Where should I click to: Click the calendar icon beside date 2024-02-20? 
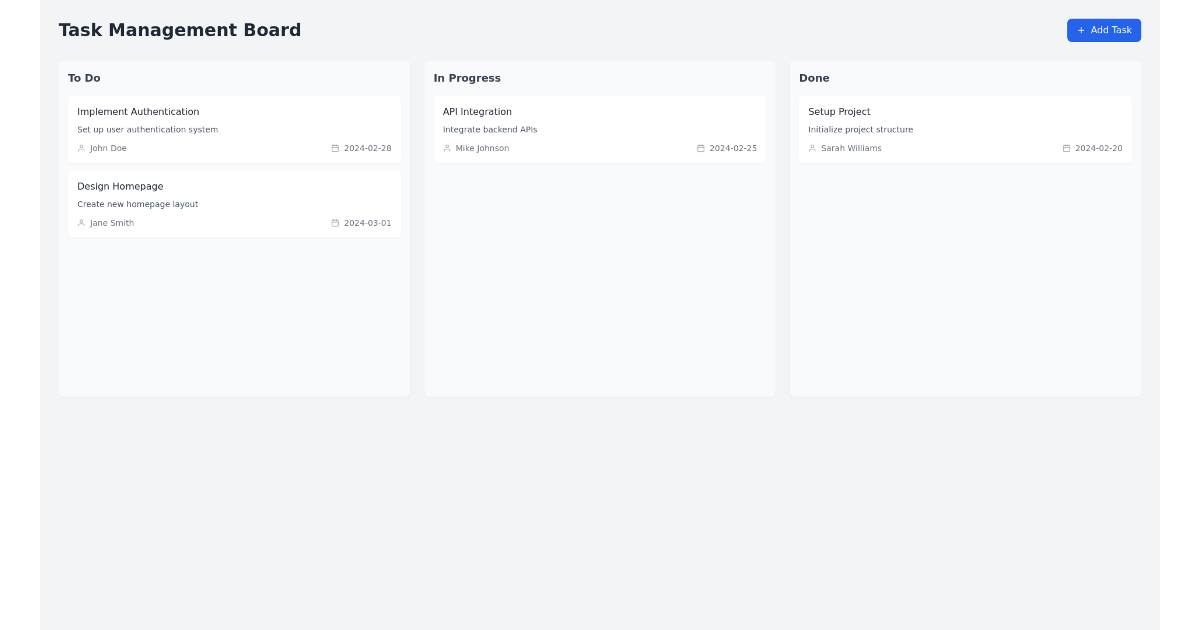1067,148
